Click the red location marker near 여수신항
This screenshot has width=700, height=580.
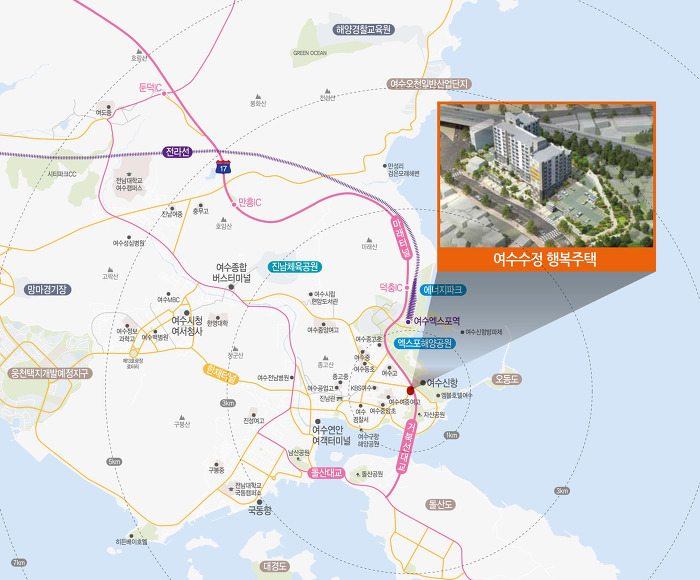411,391
